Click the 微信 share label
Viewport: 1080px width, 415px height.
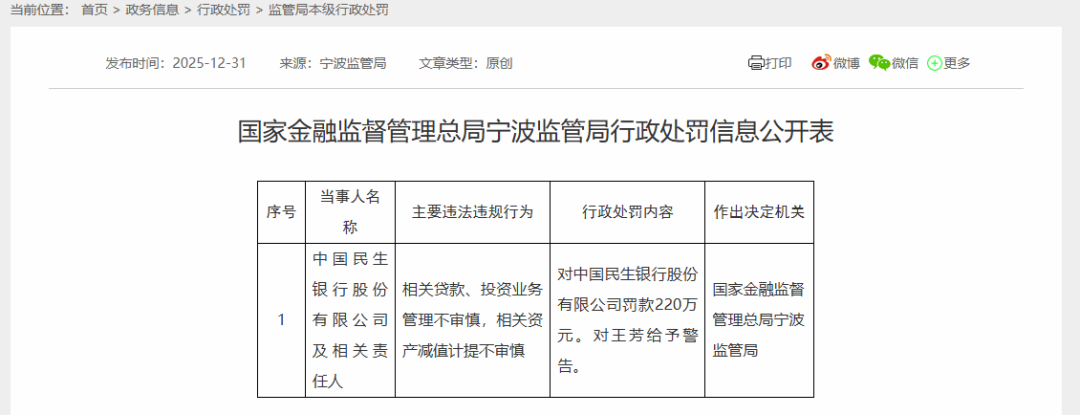tap(904, 63)
